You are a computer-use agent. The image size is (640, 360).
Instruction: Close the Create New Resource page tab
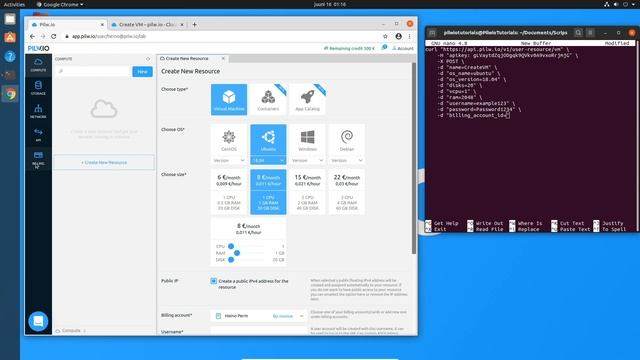[x=223, y=58]
